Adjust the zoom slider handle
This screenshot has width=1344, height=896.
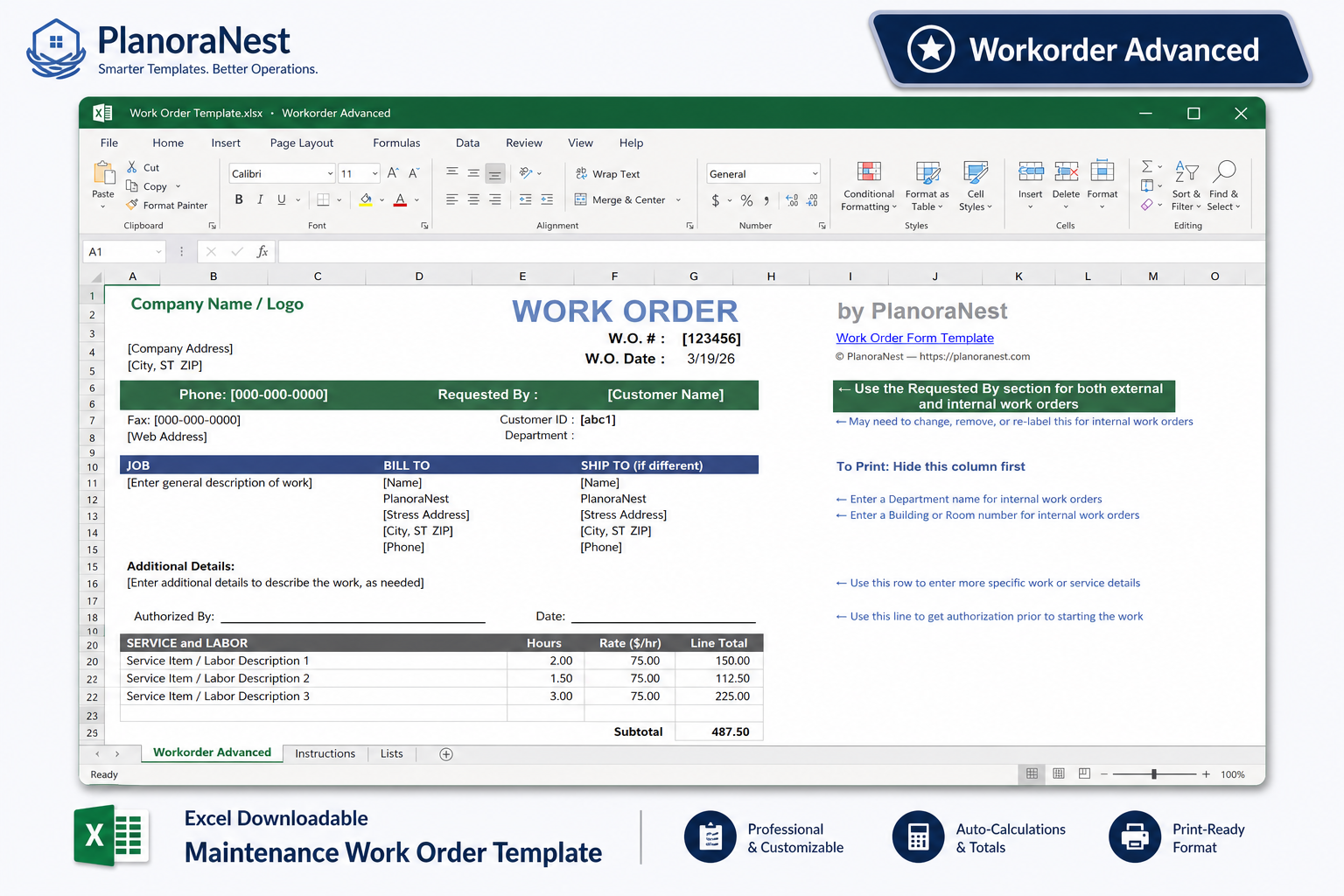(1154, 774)
